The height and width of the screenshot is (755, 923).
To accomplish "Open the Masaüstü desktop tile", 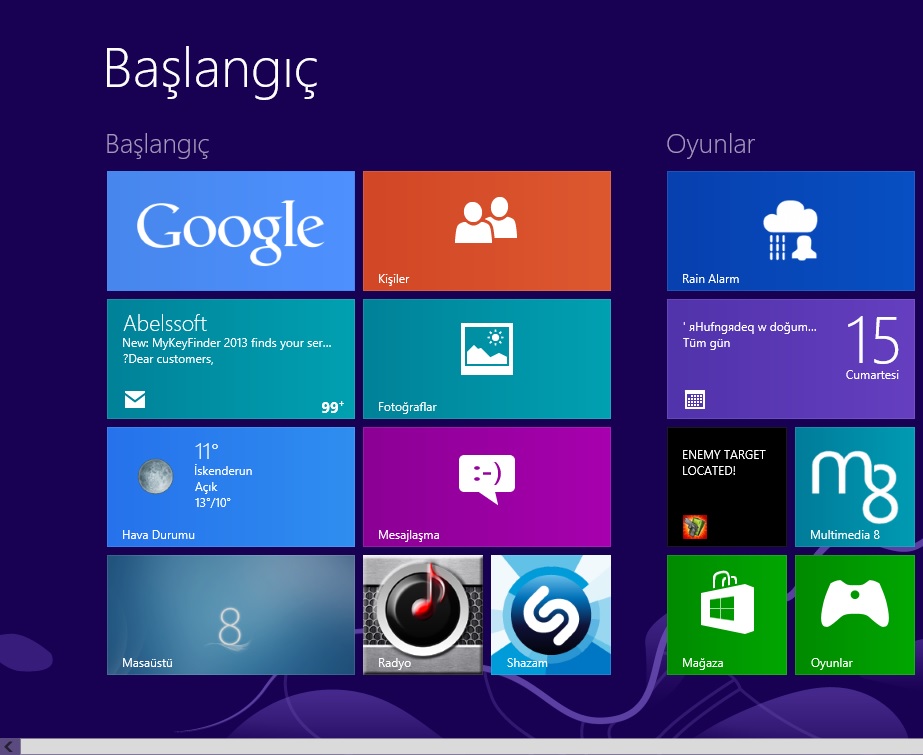I will 231,615.
